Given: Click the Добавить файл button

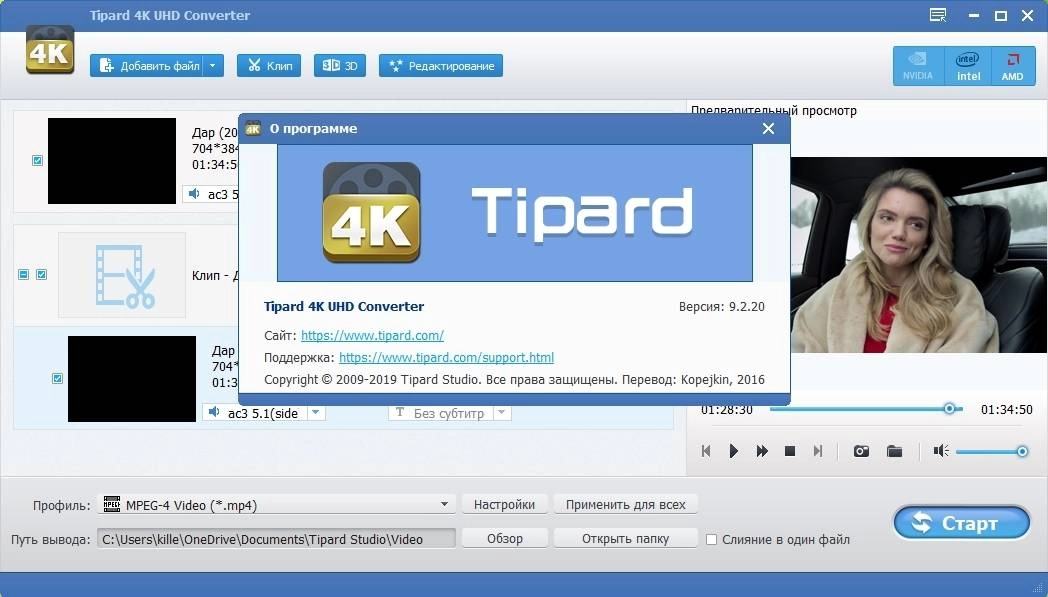Looking at the screenshot, I should [146, 66].
